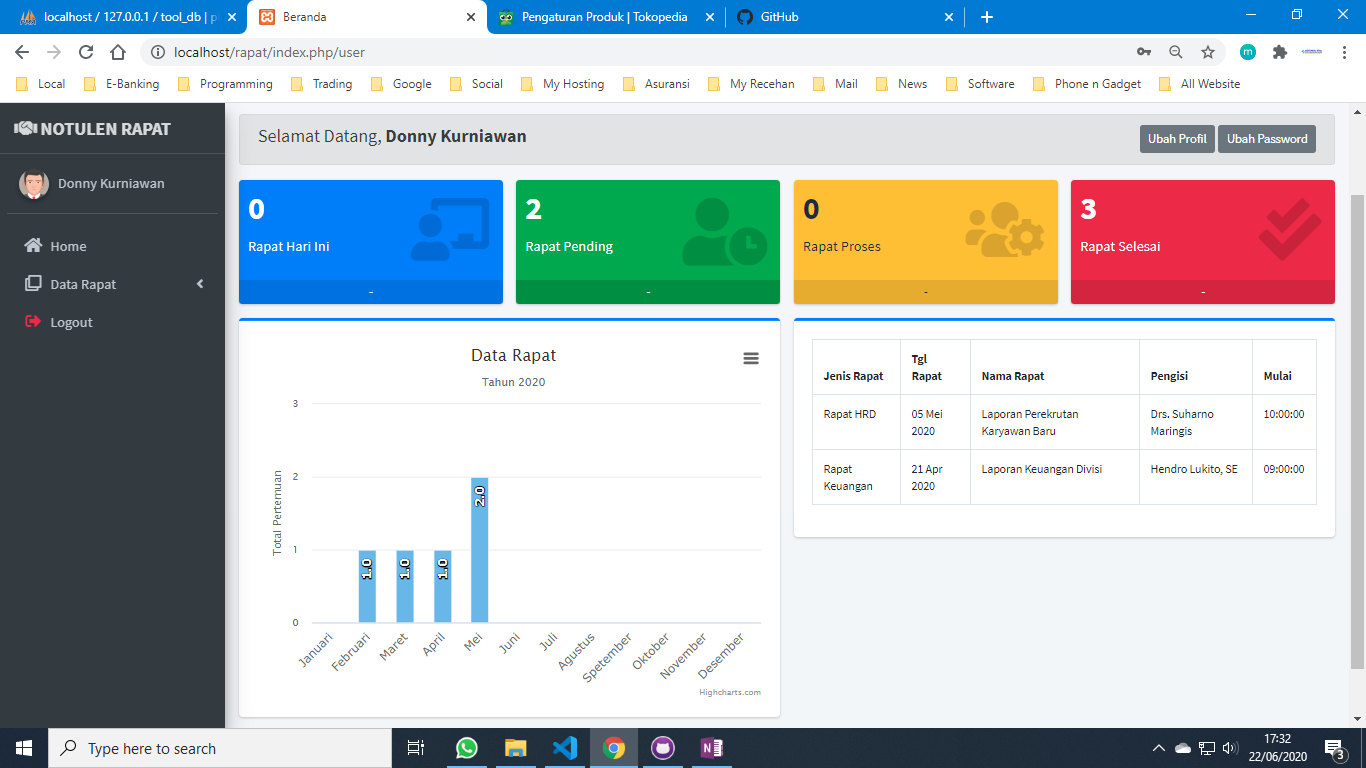Switch to the Pengaturan Produk Tokopedia tab
Screen dimensions: 1366x768
(x=604, y=17)
